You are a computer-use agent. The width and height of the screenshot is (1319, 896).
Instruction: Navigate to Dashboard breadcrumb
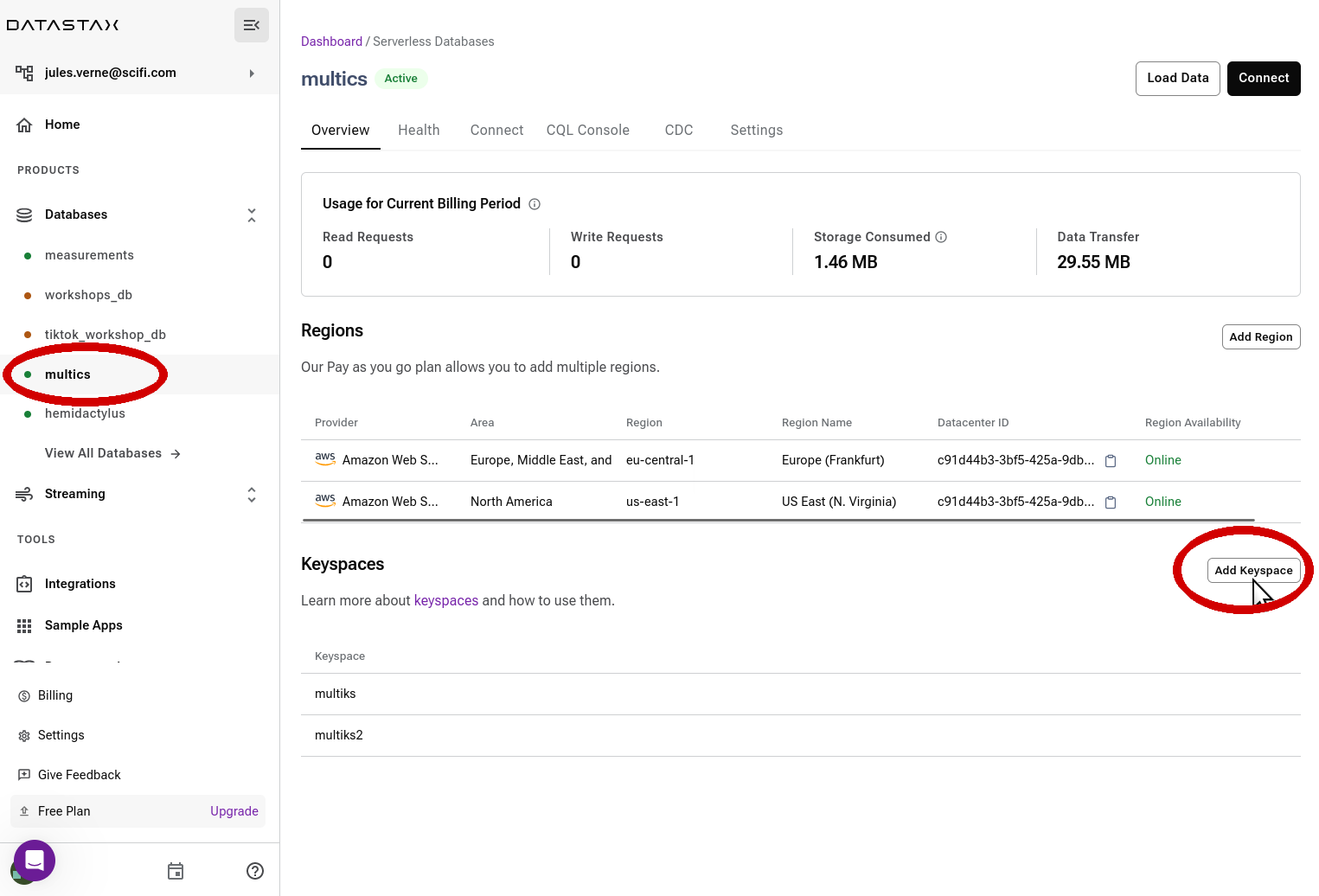331,42
